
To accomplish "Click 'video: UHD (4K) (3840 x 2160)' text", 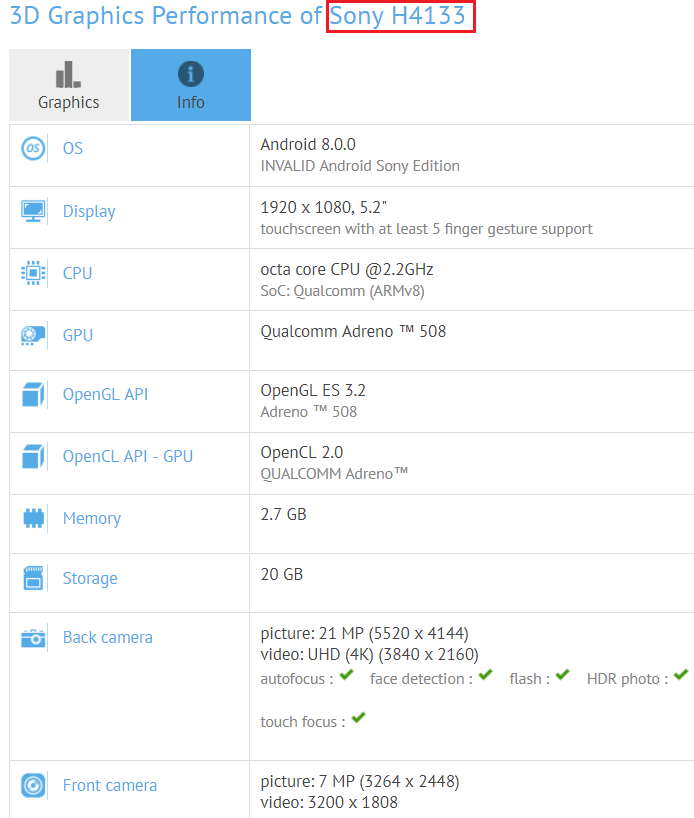I will tap(369, 654).
